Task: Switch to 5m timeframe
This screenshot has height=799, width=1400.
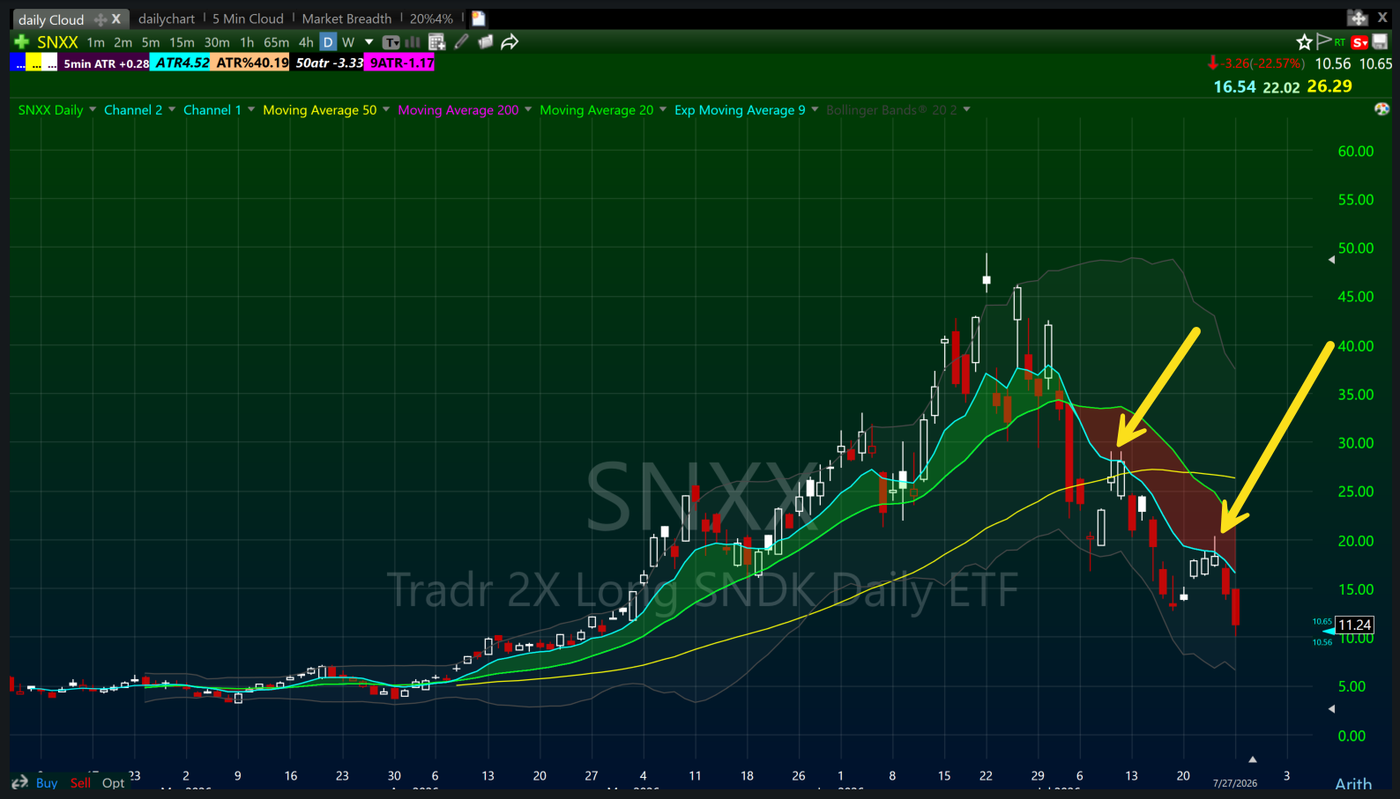Action: pos(150,42)
